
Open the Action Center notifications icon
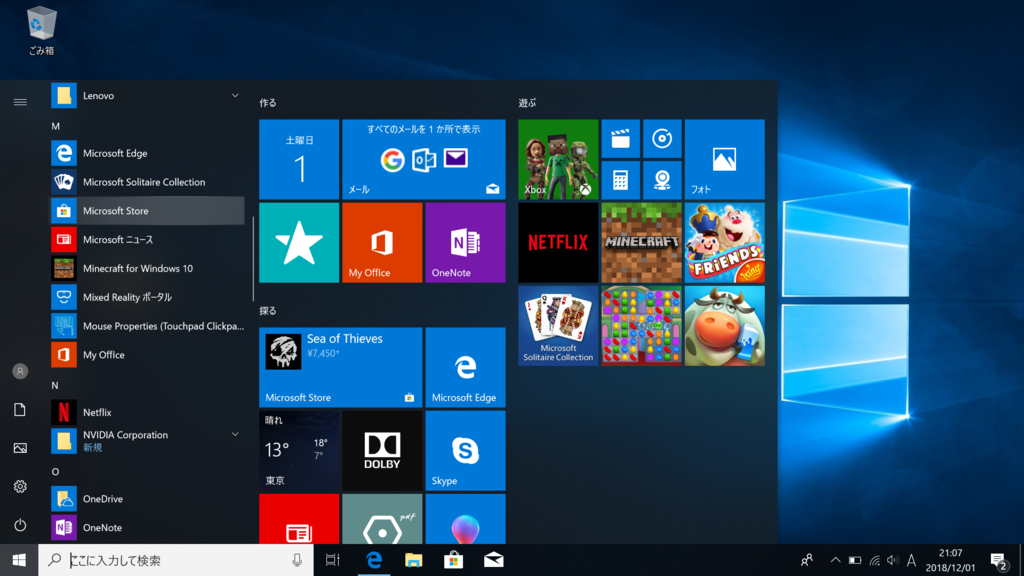(x=999, y=560)
